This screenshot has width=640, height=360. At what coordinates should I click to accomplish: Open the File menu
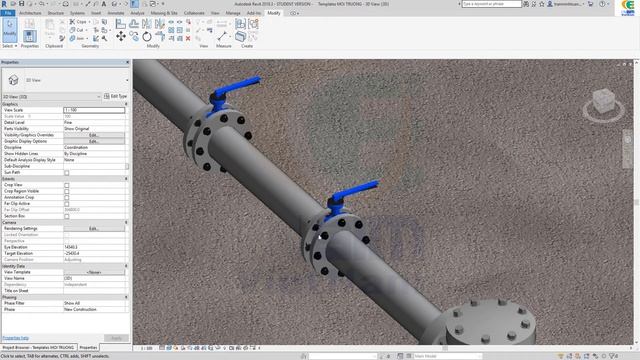[8, 13]
